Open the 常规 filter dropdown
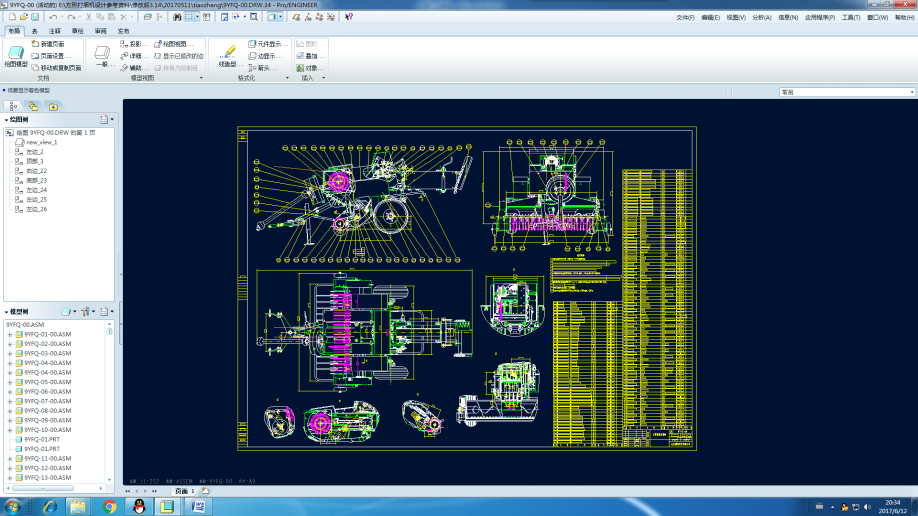 tap(847, 92)
